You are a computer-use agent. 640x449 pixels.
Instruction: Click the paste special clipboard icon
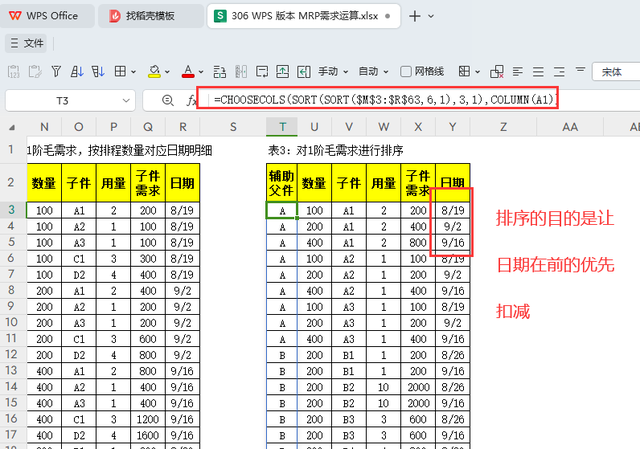(x=35, y=72)
